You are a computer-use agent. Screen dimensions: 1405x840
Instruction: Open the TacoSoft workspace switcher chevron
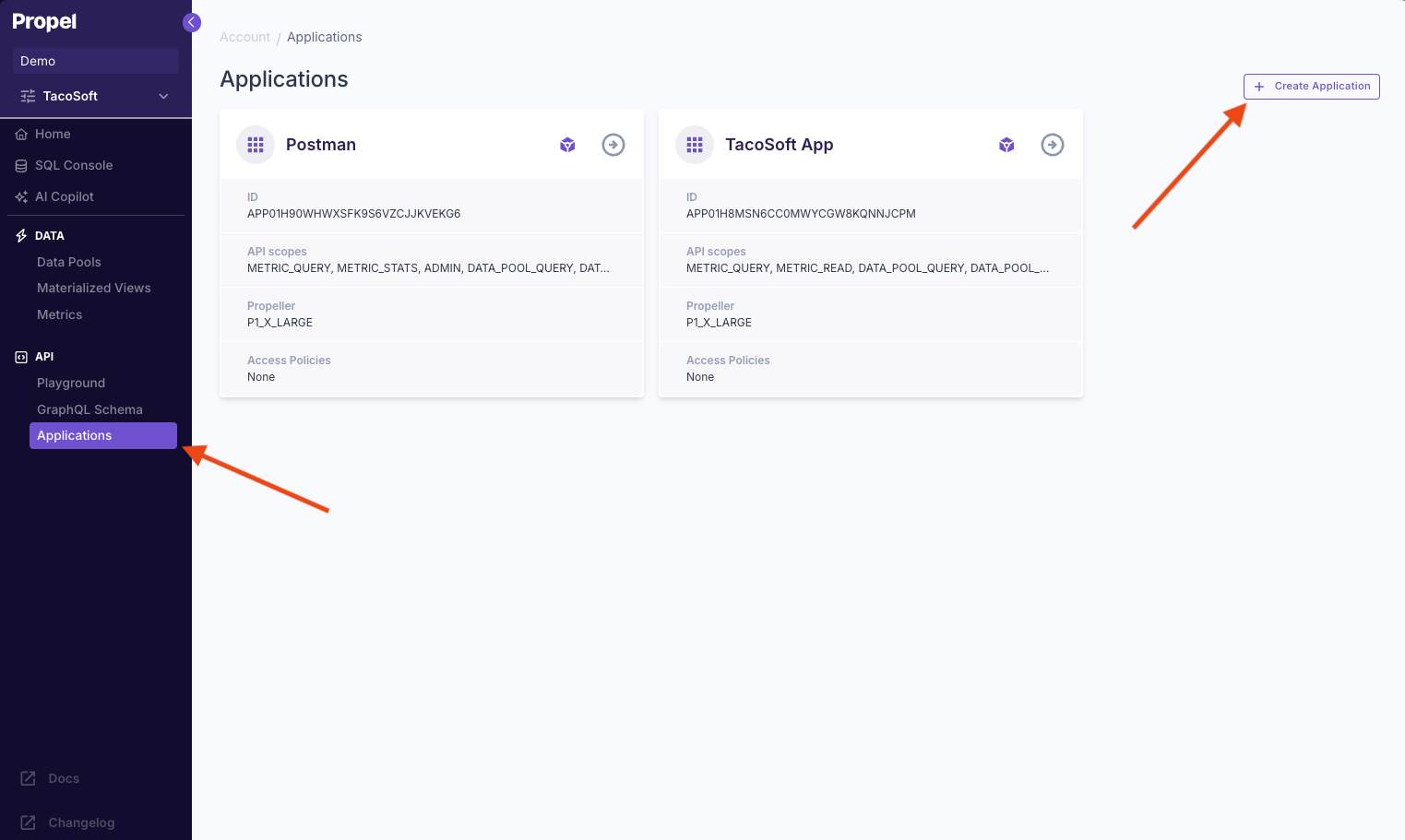(x=163, y=96)
